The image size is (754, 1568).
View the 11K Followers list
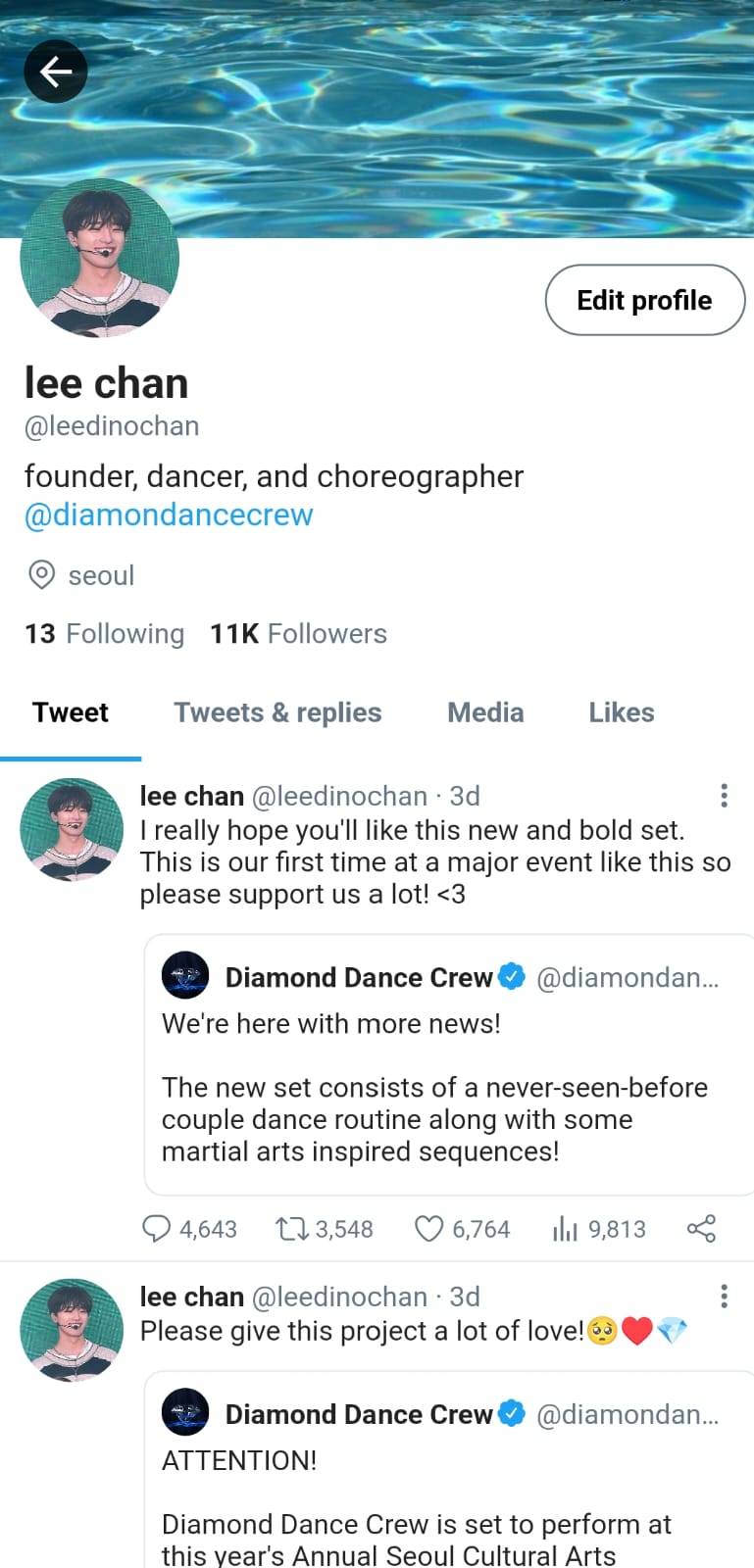point(298,634)
